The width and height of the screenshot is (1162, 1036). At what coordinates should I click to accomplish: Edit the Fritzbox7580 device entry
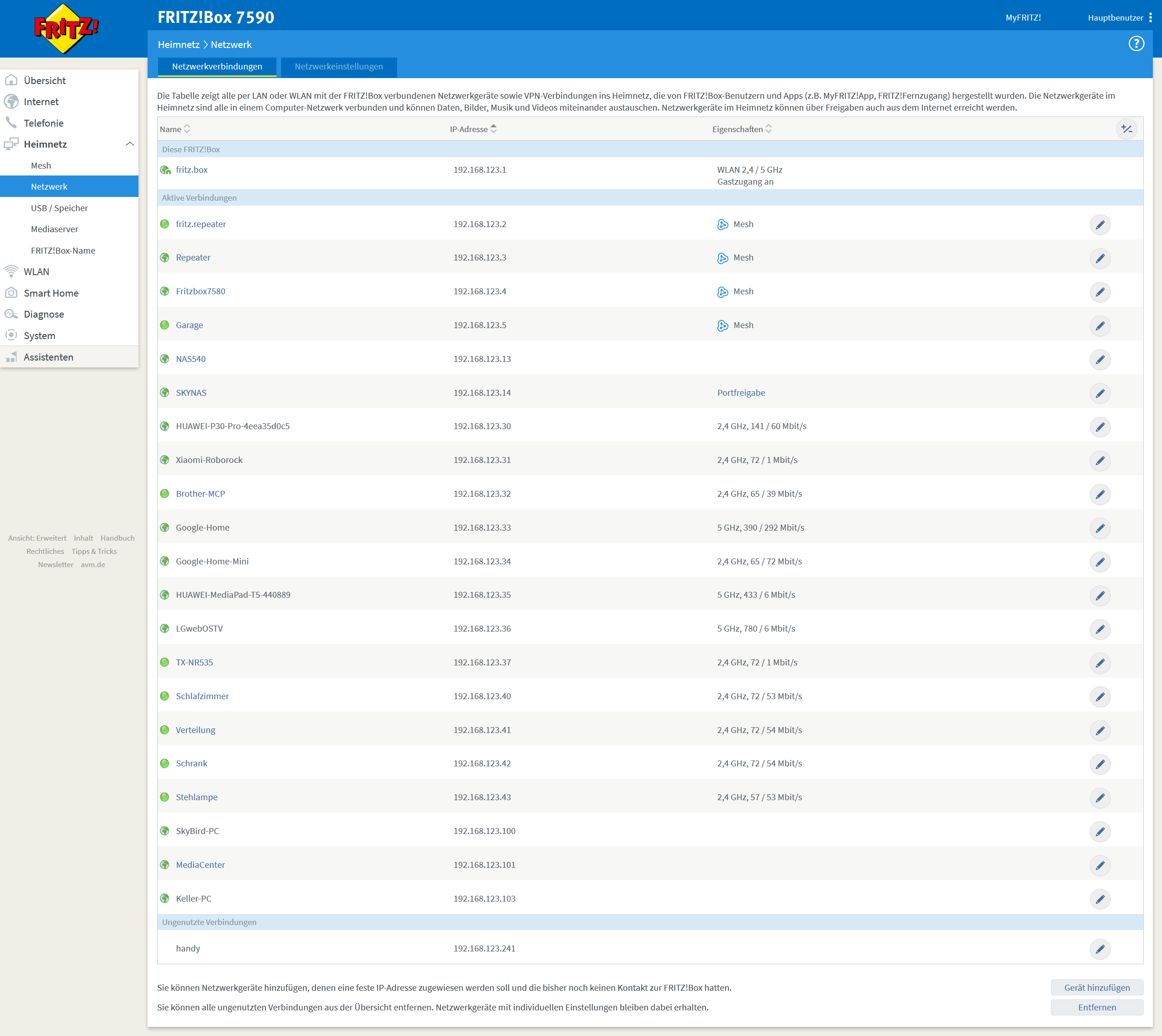[x=1100, y=292]
